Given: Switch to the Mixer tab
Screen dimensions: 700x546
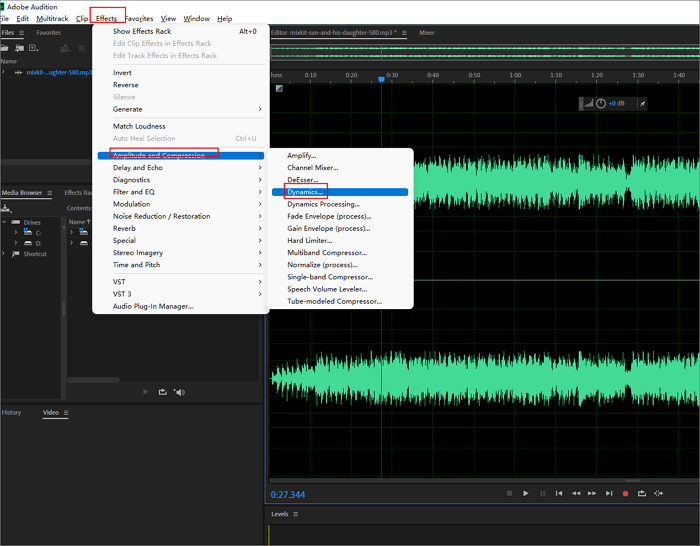Looking at the screenshot, I should 427,33.
